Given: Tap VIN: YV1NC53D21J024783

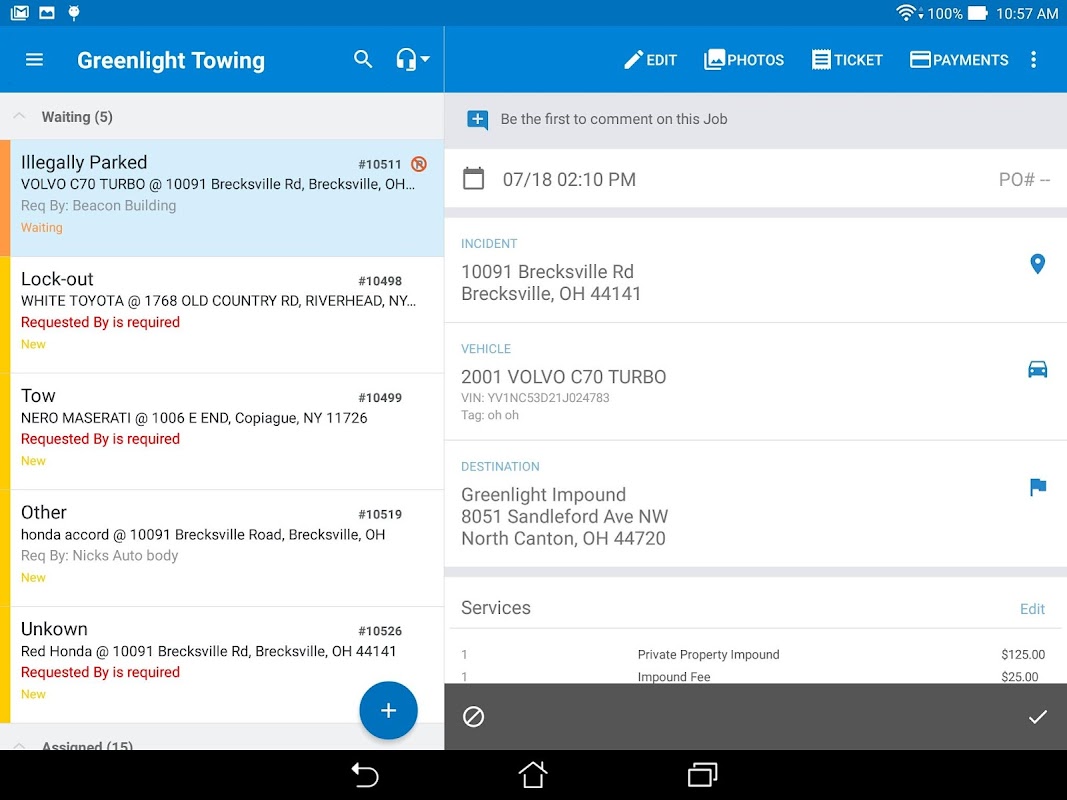Looking at the screenshot, I should [535, 398].
